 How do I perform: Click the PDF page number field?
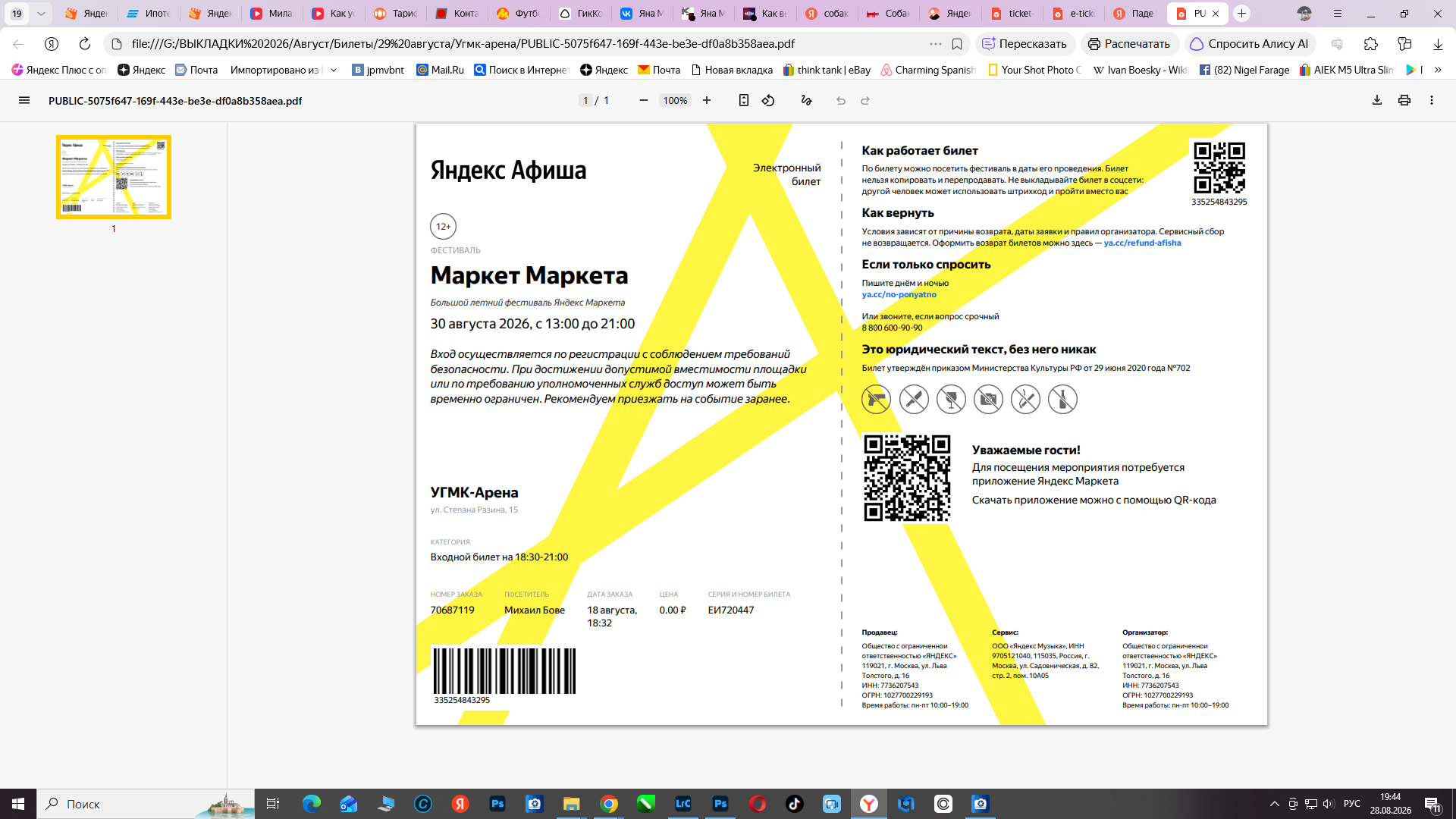tap(585, 100)
